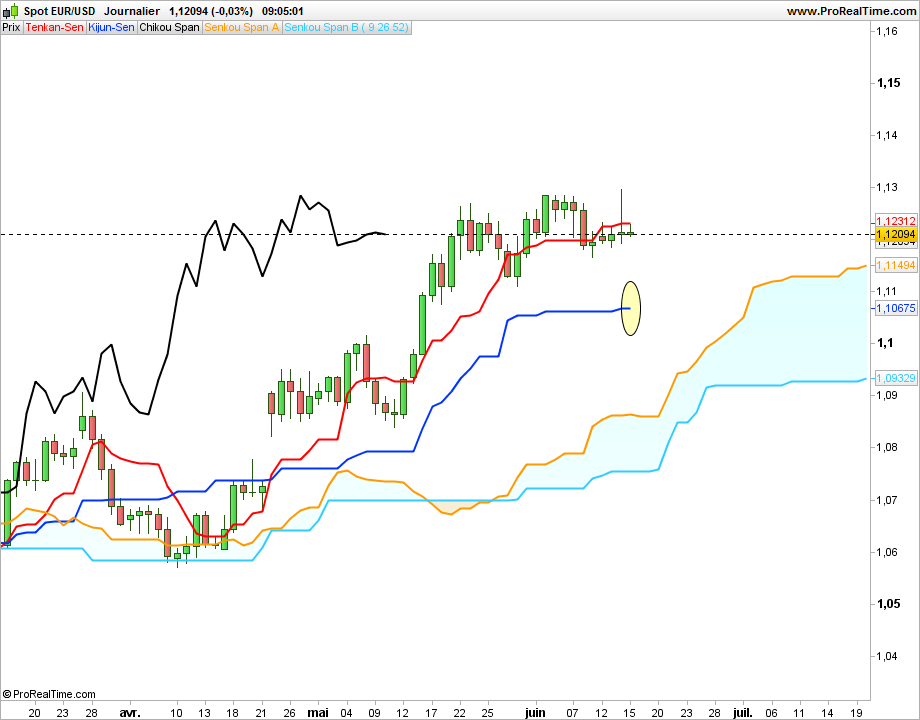Click the mai month label on time axis
Screen dimensions: 920x720
point(318,713)
